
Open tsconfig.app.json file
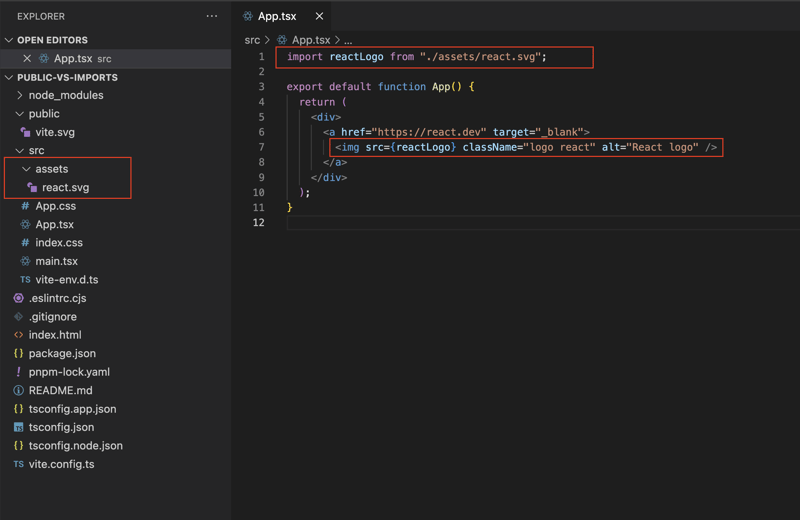(x=72, y=409)
